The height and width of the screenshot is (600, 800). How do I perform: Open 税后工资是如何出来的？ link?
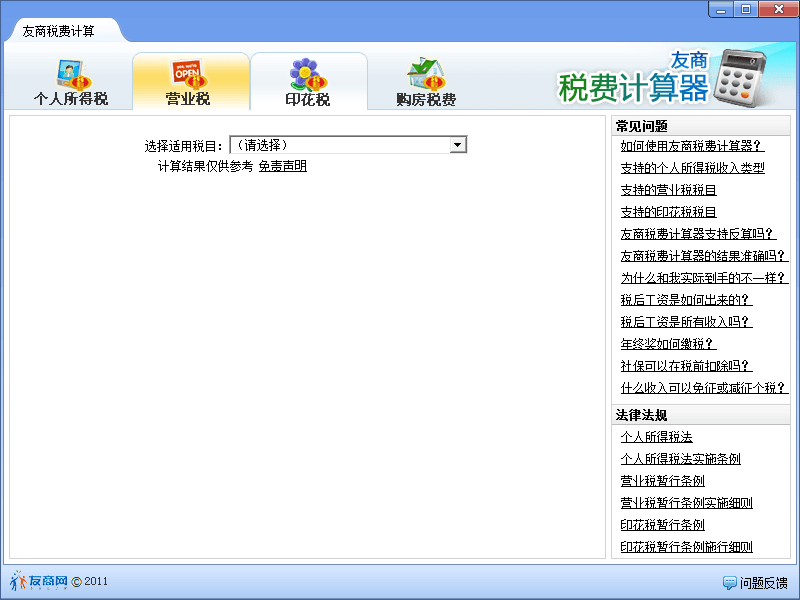click(686, 299)
